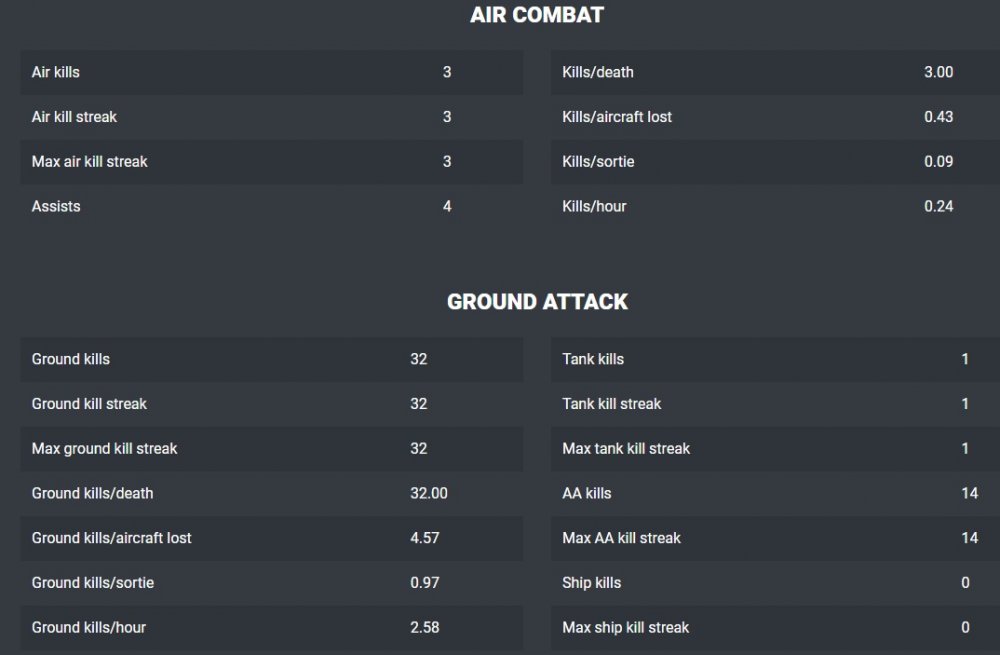Click the GROUND ATTACK section heading
This screenshot has height=655, width=1000.
click(x=537, y=302)
